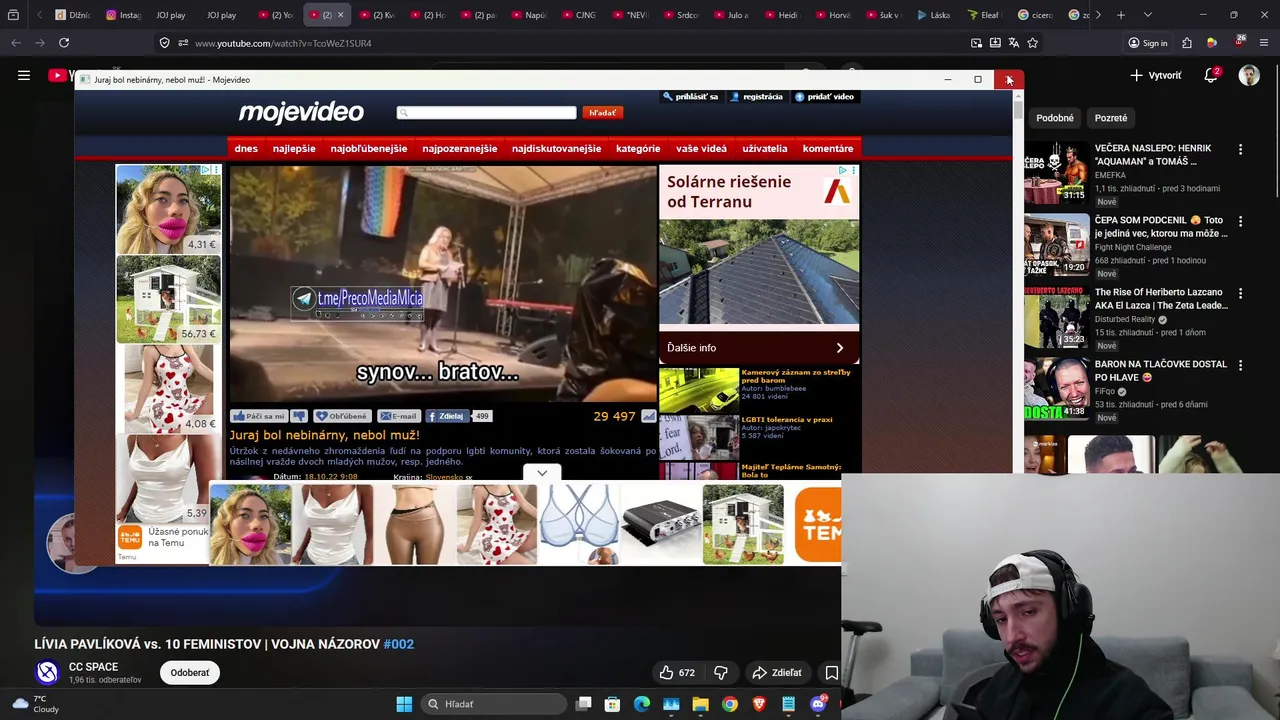1280x720 pixels.
Task: Switch to the Láska browser tab
Action: 933,15
